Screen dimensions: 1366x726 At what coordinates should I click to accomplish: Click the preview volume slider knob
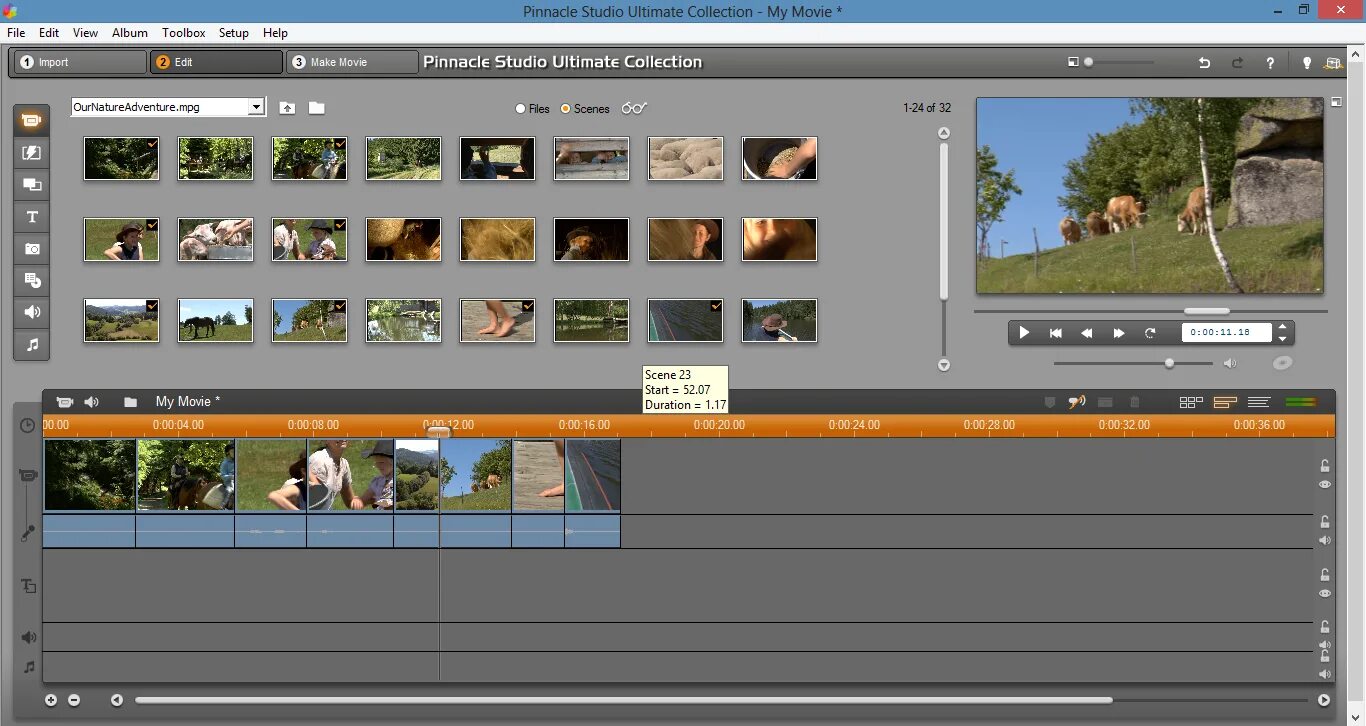pyautogui.click(x=1169, y=363)
